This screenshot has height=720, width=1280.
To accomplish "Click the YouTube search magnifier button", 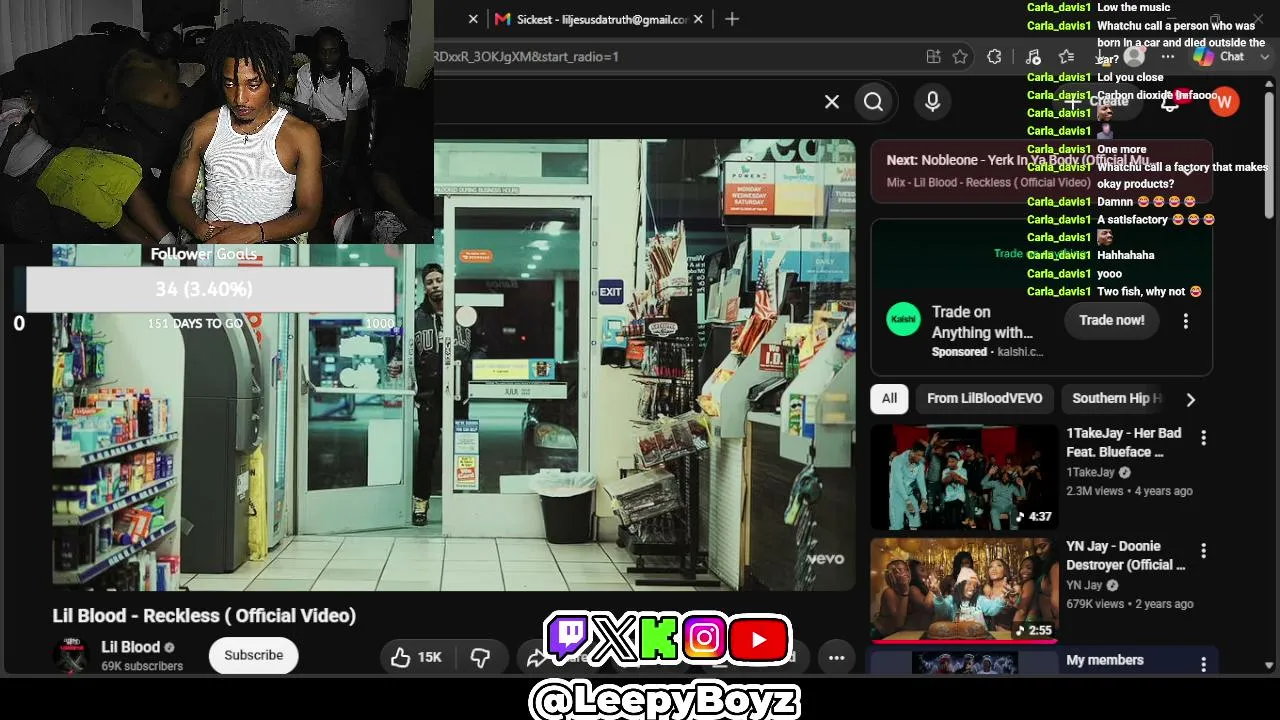I will (873, 102).
